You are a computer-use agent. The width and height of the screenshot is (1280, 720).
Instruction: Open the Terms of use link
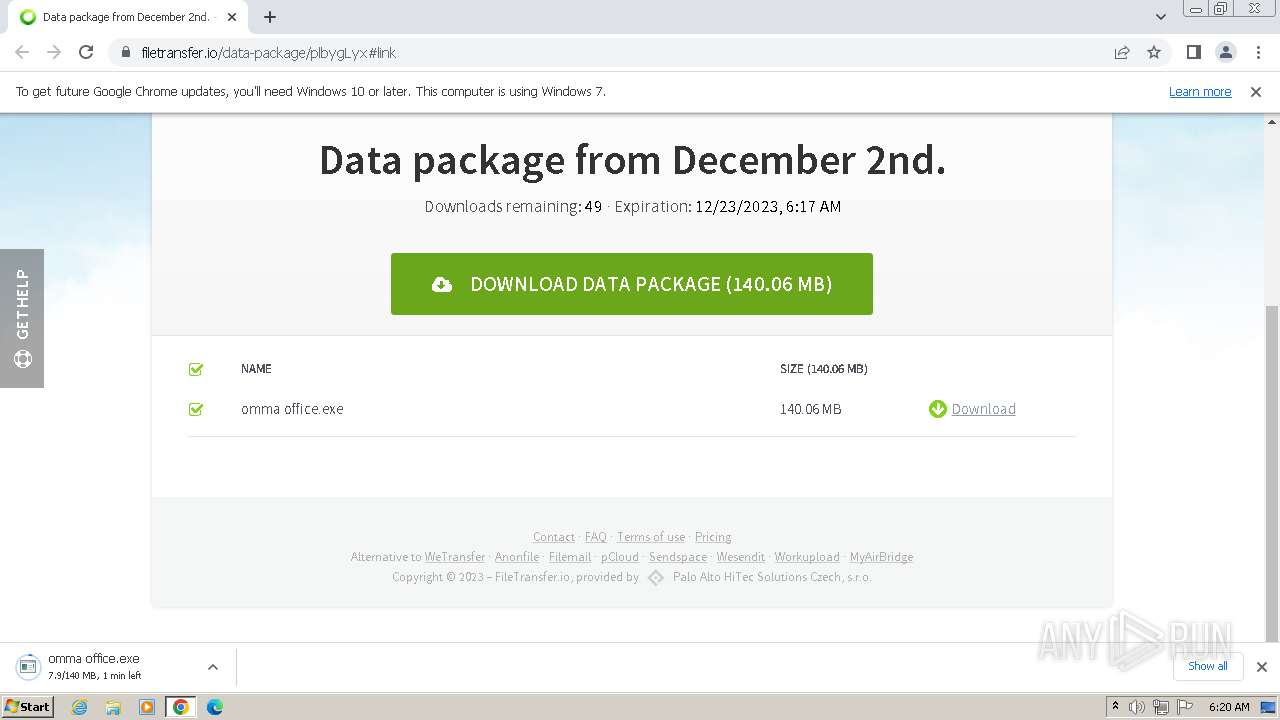651,537
